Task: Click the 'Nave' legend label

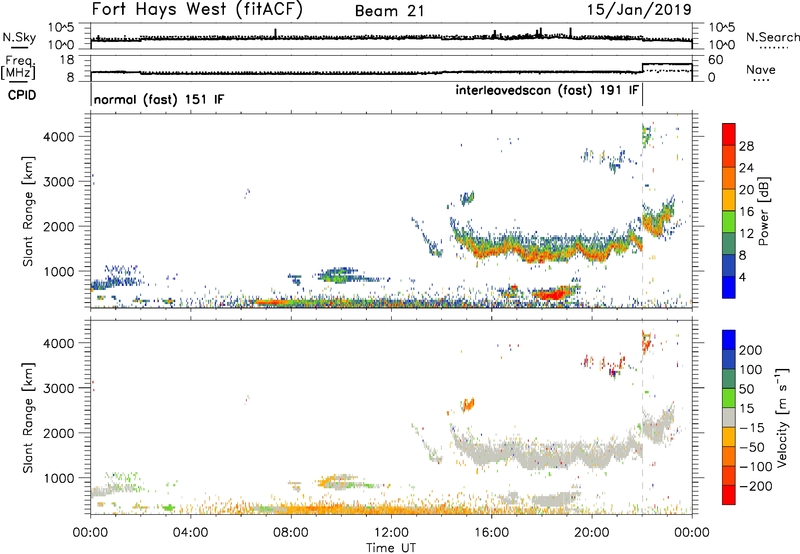Action: 761,69
